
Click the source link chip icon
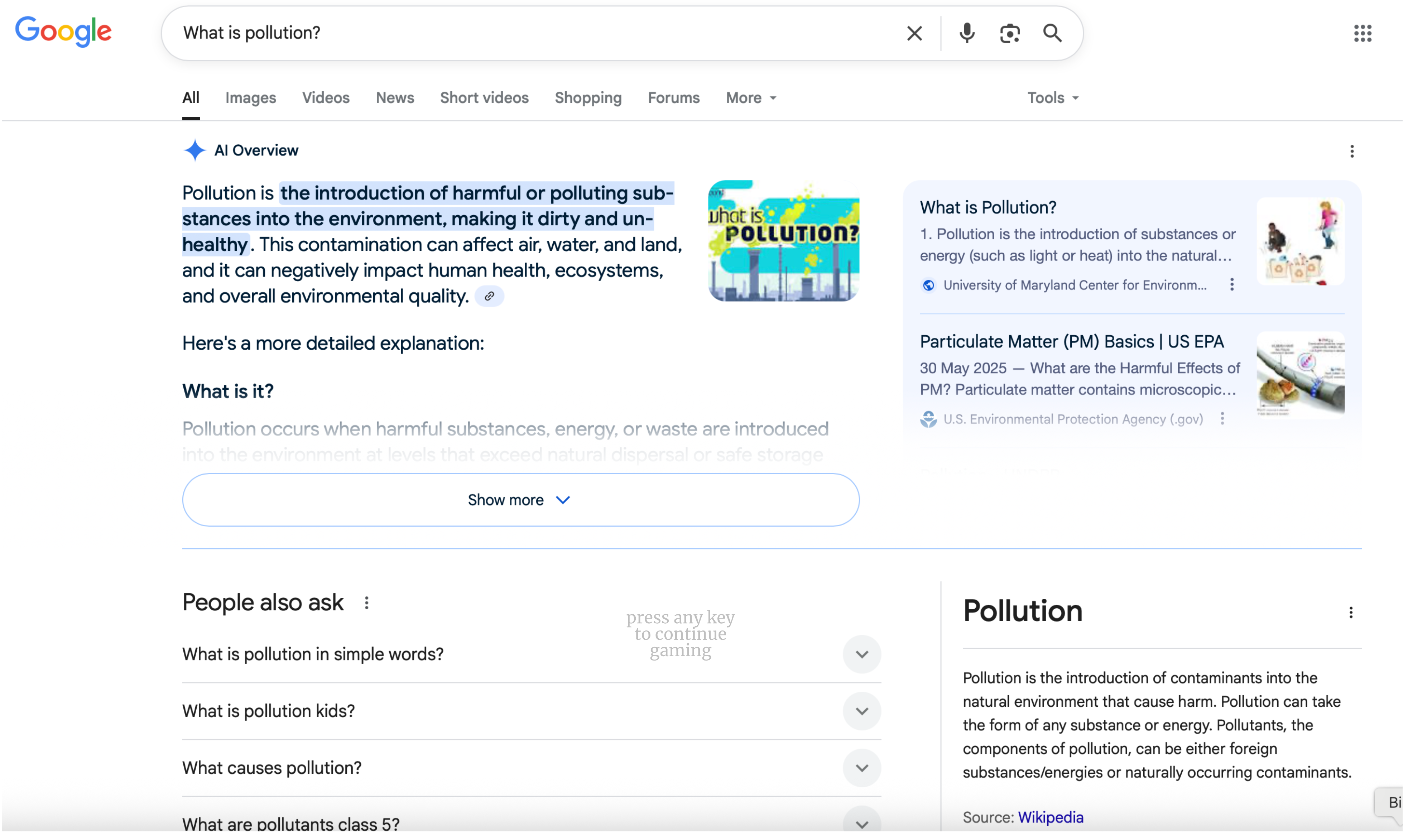tap(489, 296)
